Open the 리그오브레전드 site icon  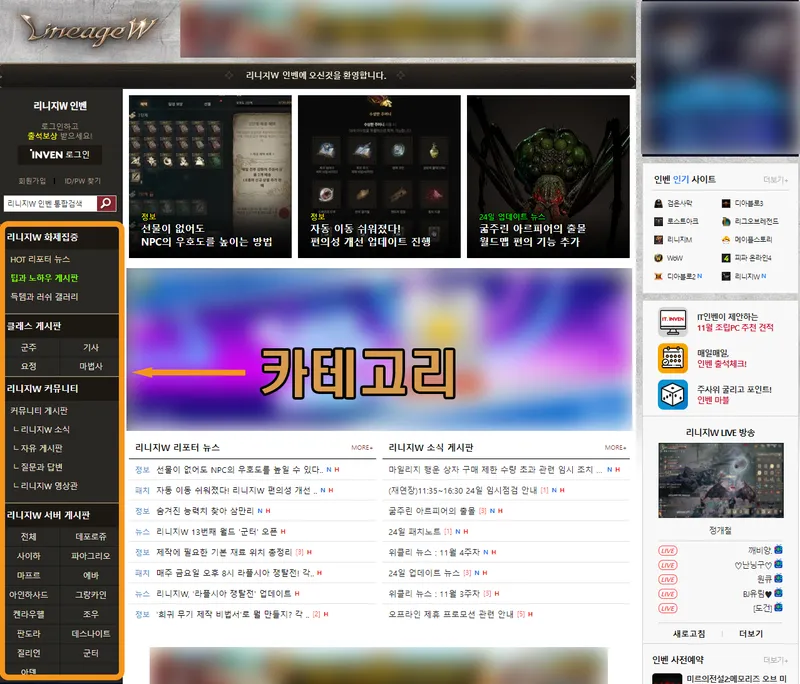[726, 221]
